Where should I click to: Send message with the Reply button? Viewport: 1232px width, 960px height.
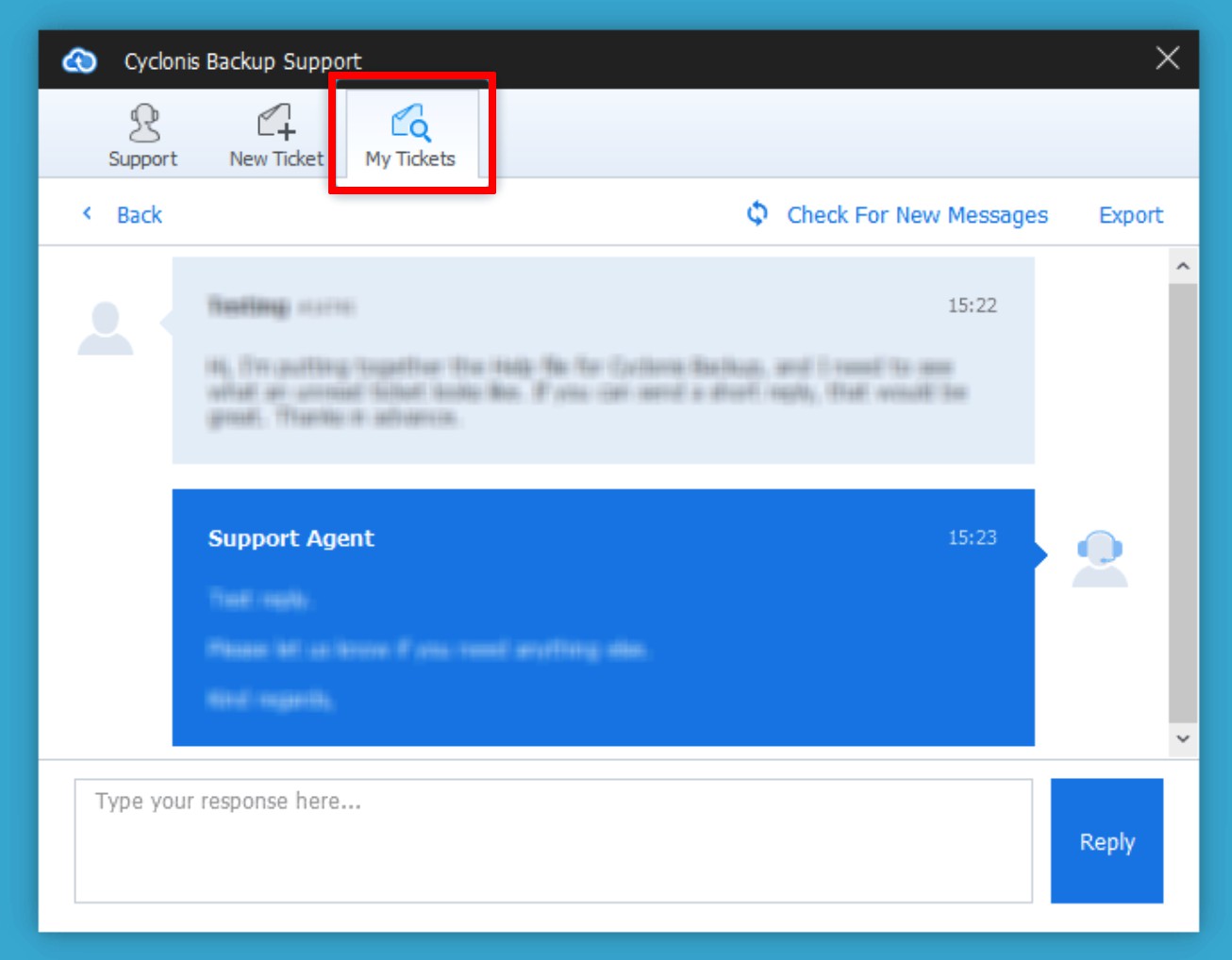coord(1107,840)
